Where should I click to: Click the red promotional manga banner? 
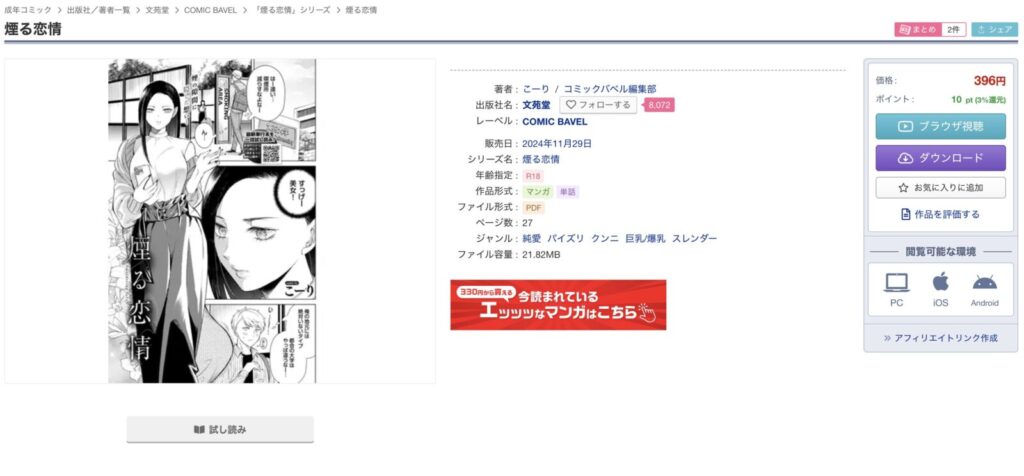(x=558, y=305)
